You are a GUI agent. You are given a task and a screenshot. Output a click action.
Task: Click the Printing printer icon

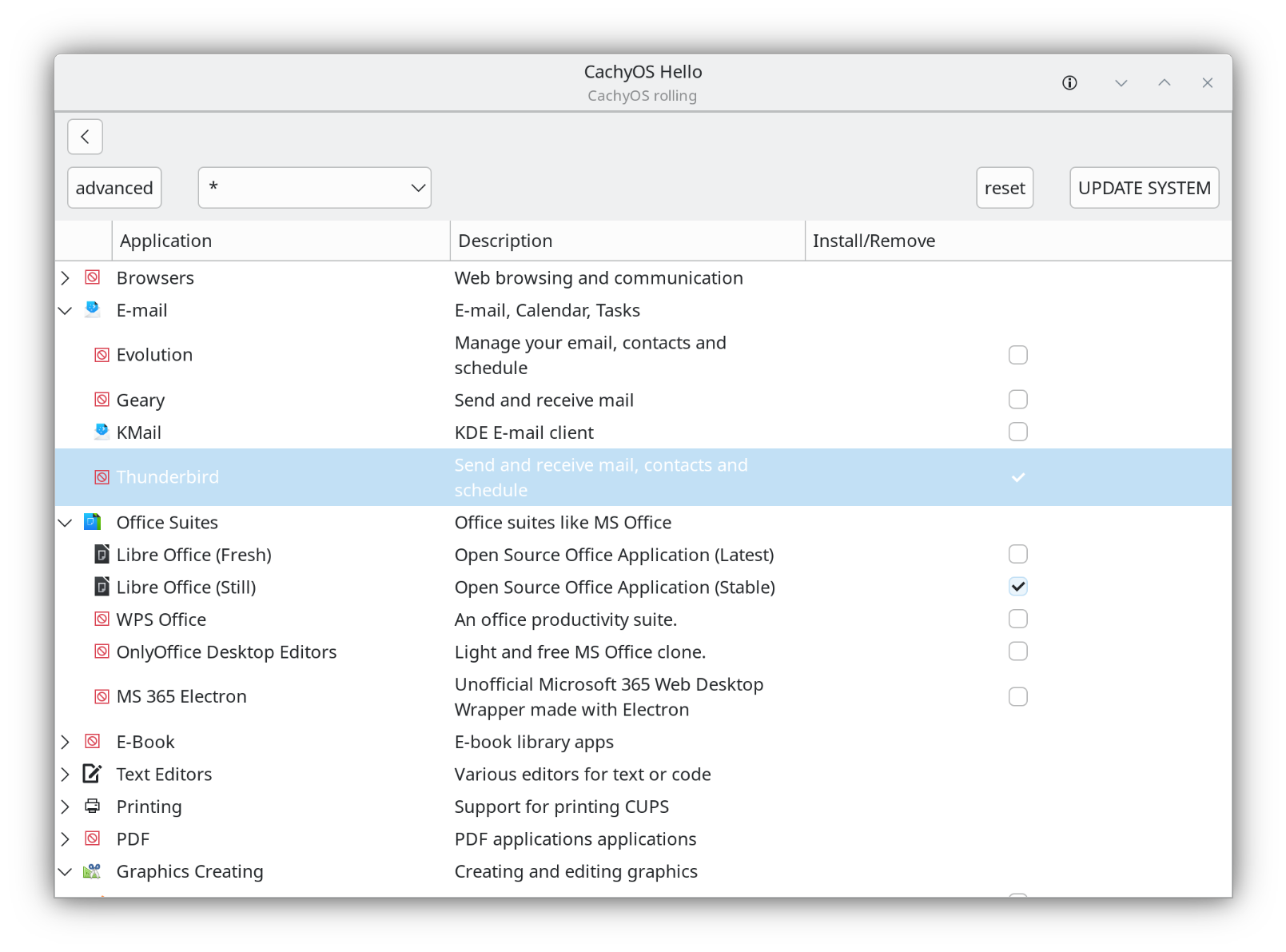pos(93,806)
